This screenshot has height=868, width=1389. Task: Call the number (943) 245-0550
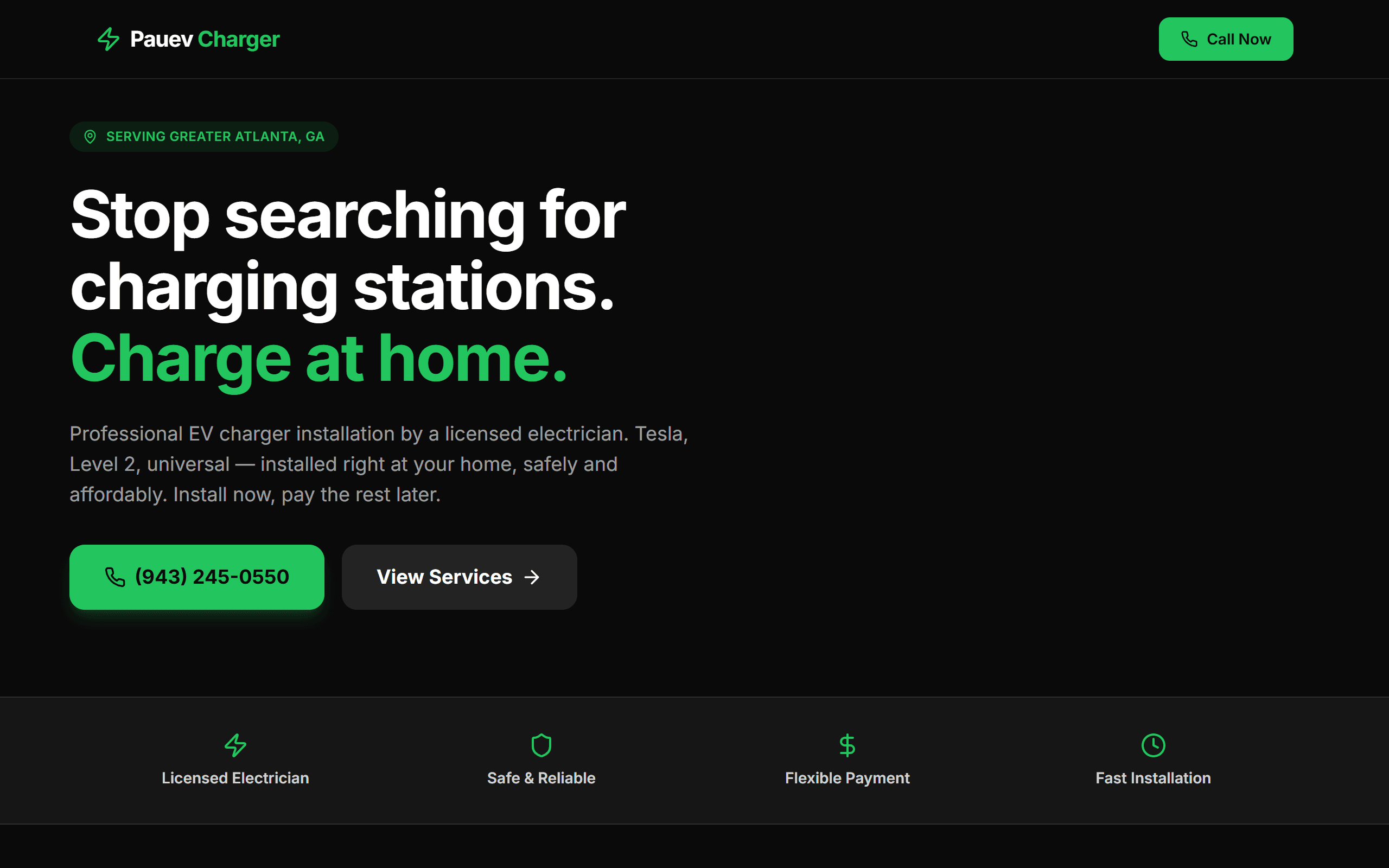click(197, 577)
